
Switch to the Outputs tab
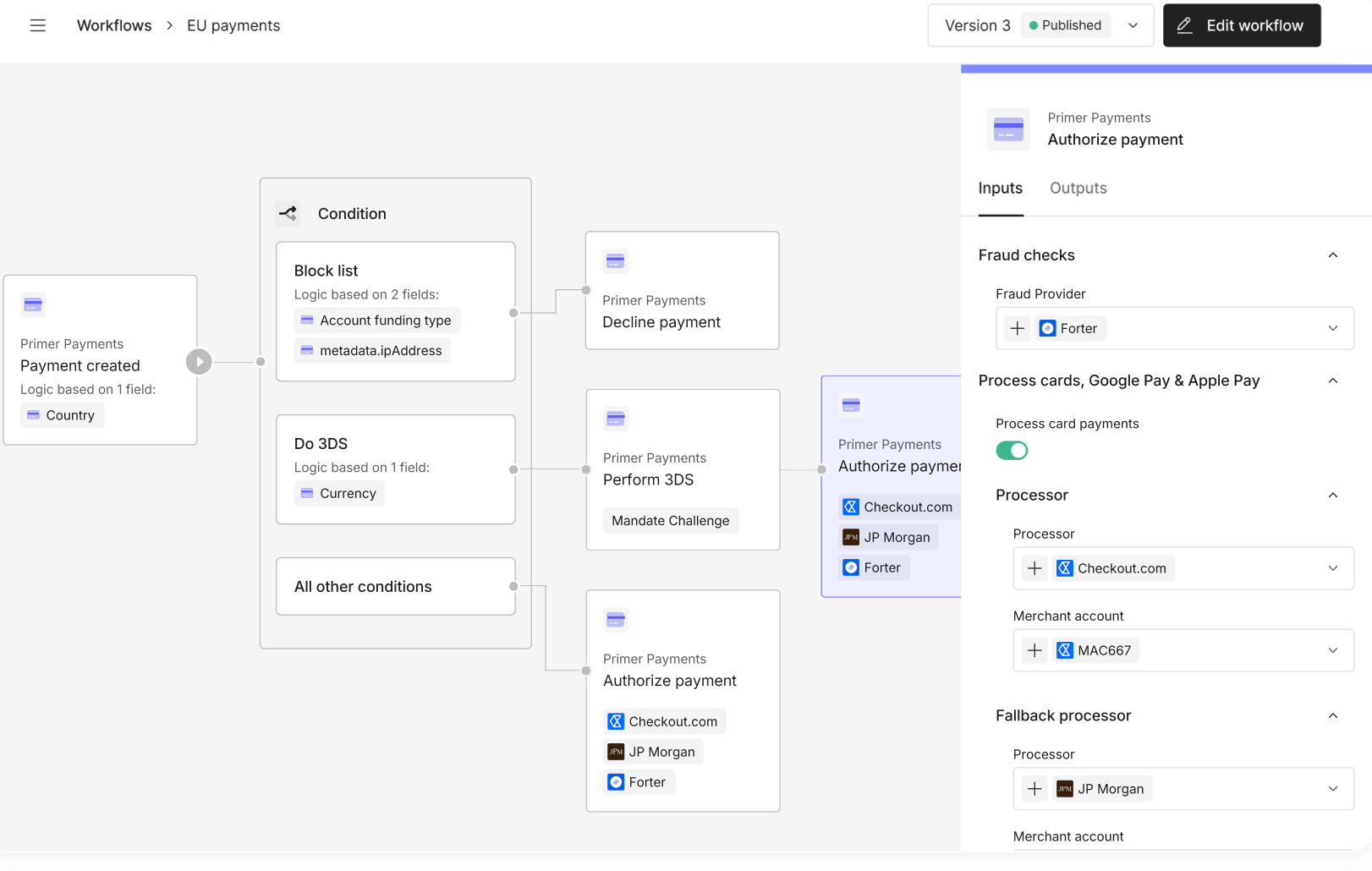pyautogui.click(x=1078, y=189)
